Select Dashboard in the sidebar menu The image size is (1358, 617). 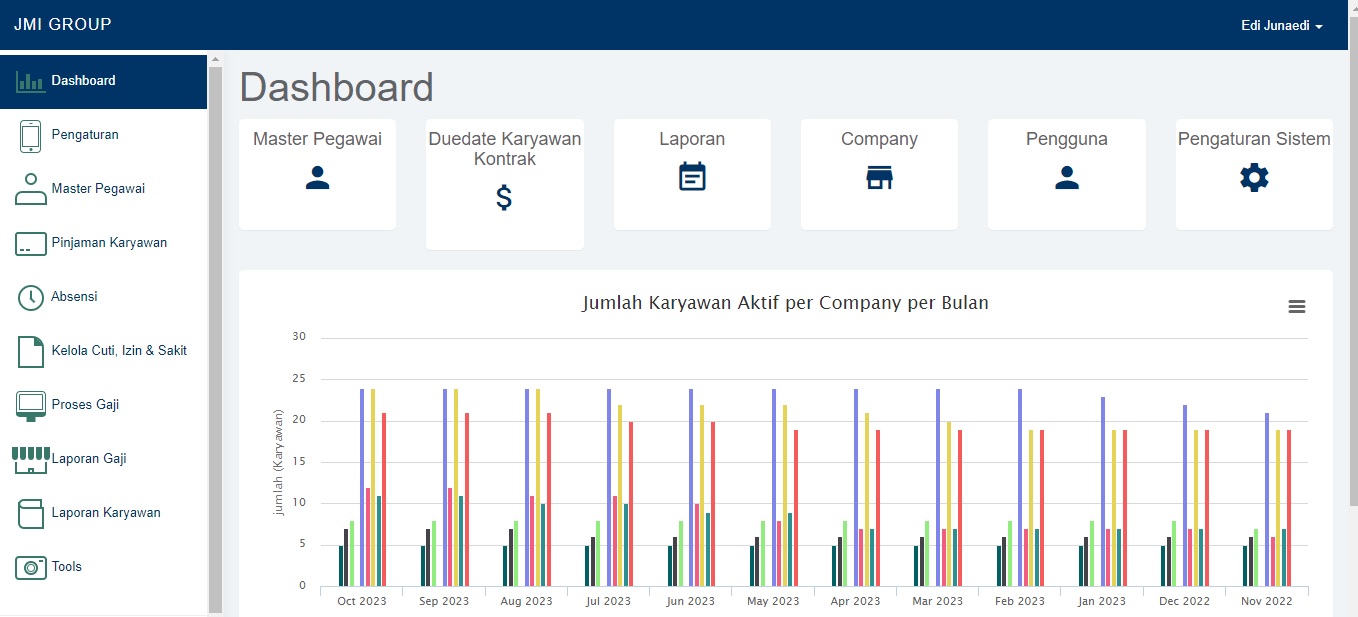click(83, 80)
